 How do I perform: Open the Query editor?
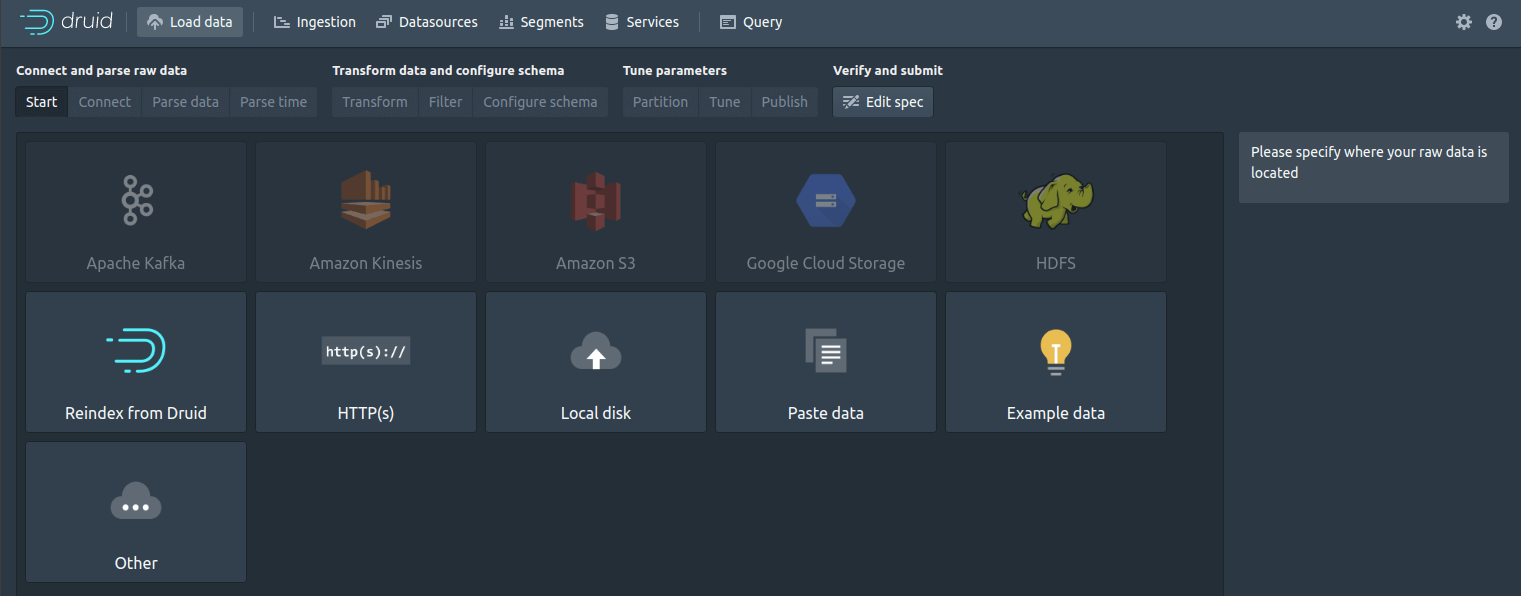[x=750, y=21]
